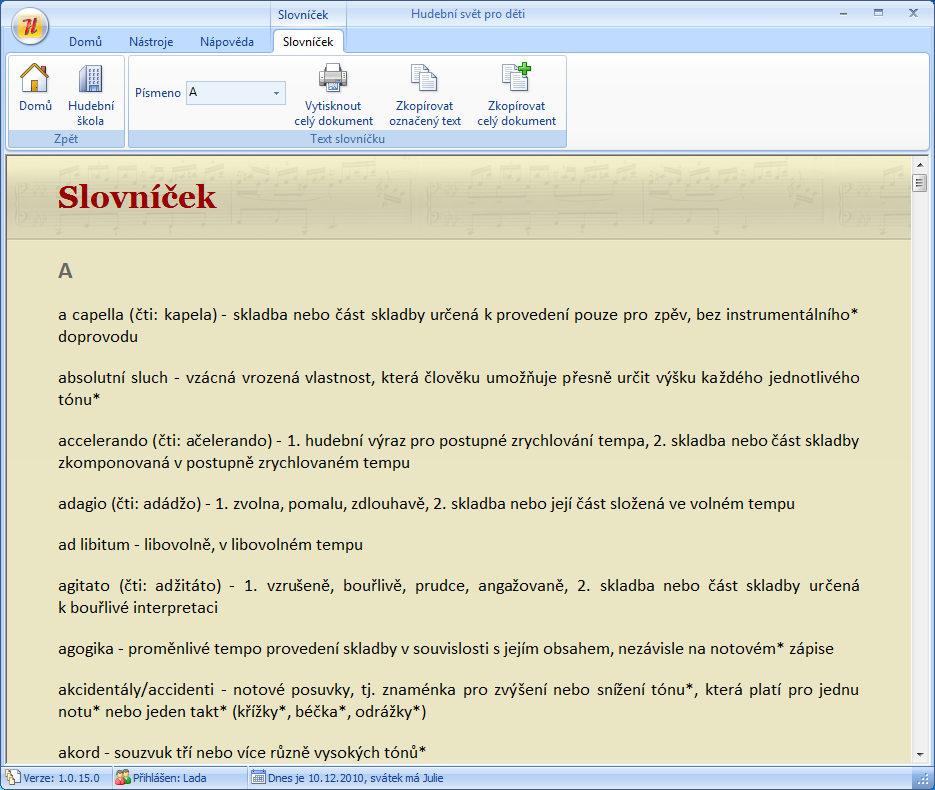Screen dimensions: 935x790
Task: Open the Nápověda ribbon tab
Action: click(x=227, y=42)
